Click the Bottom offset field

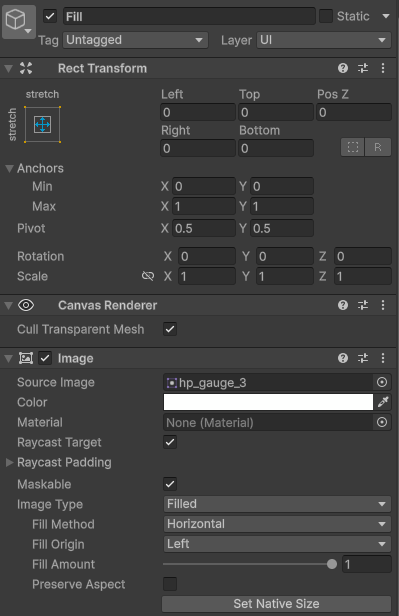(x=276, y=148)
